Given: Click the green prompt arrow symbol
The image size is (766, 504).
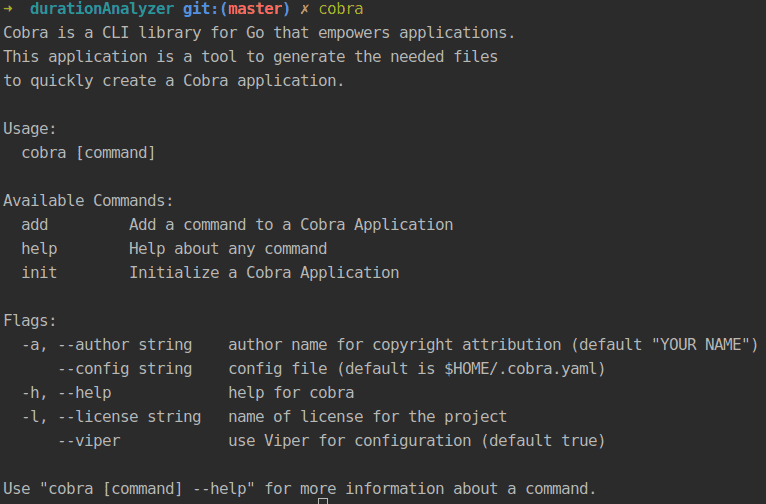Looking at the screenshot, I should pyautogui.click(x=8, y=9).
